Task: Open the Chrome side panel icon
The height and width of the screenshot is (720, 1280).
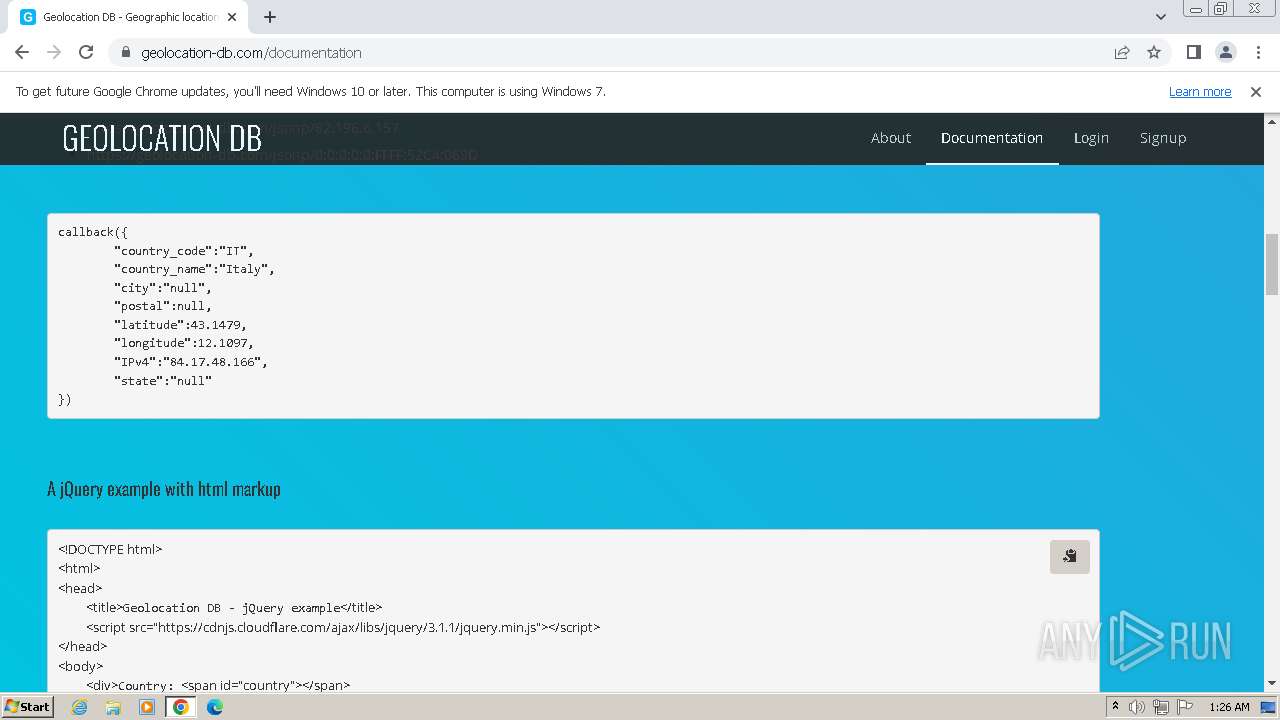Action: [1194, 52]
